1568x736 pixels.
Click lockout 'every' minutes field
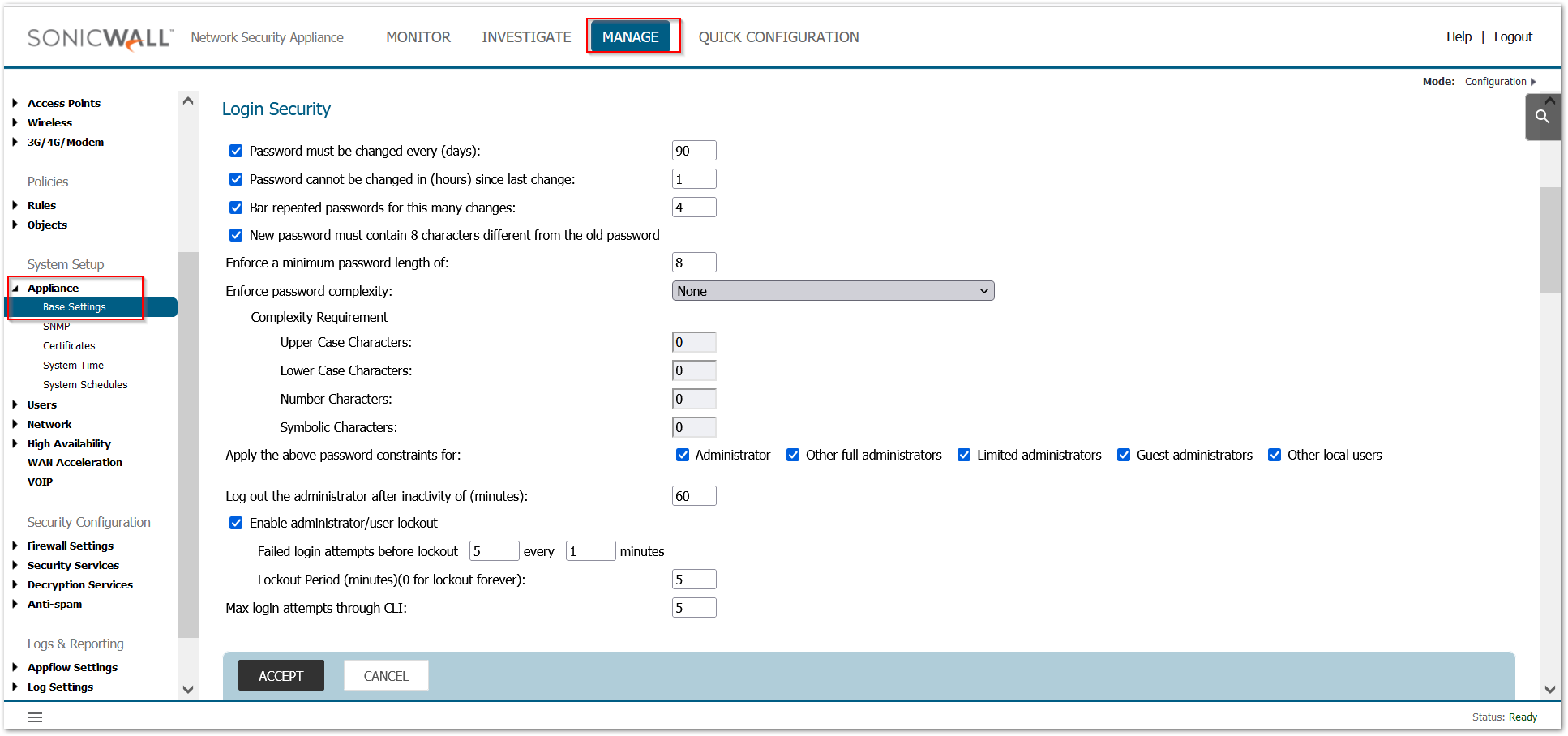click(x=591, y=551)
